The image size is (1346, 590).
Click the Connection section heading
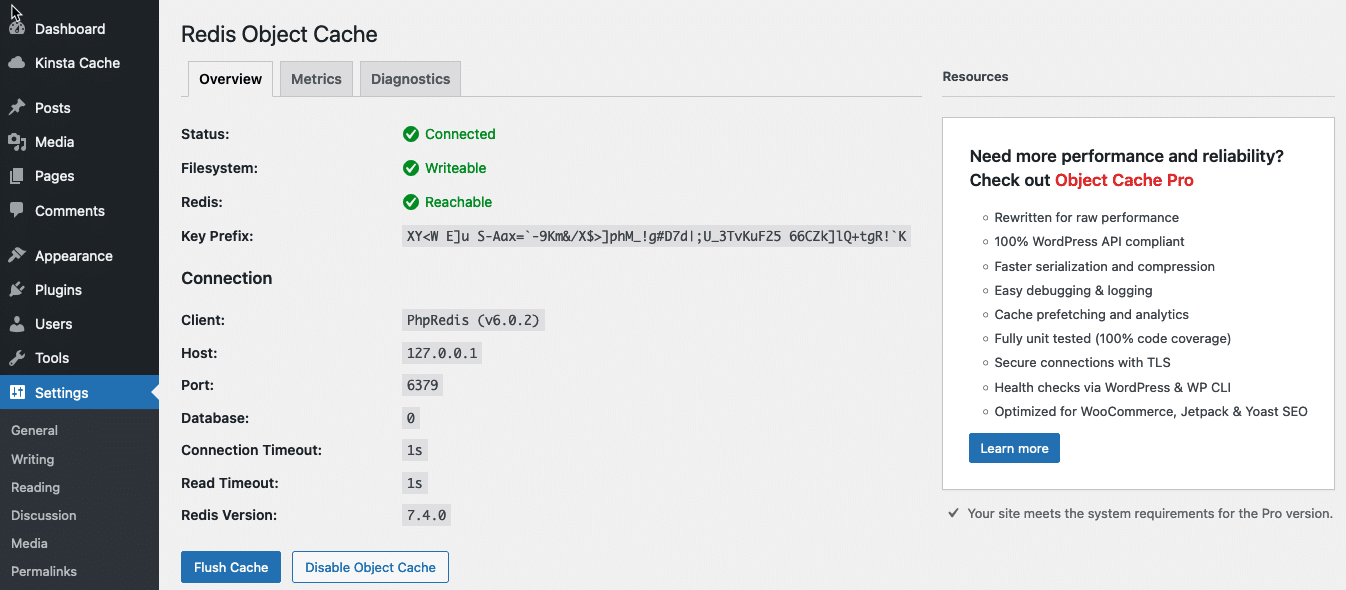pyautogui.click(x=227, y=278)
